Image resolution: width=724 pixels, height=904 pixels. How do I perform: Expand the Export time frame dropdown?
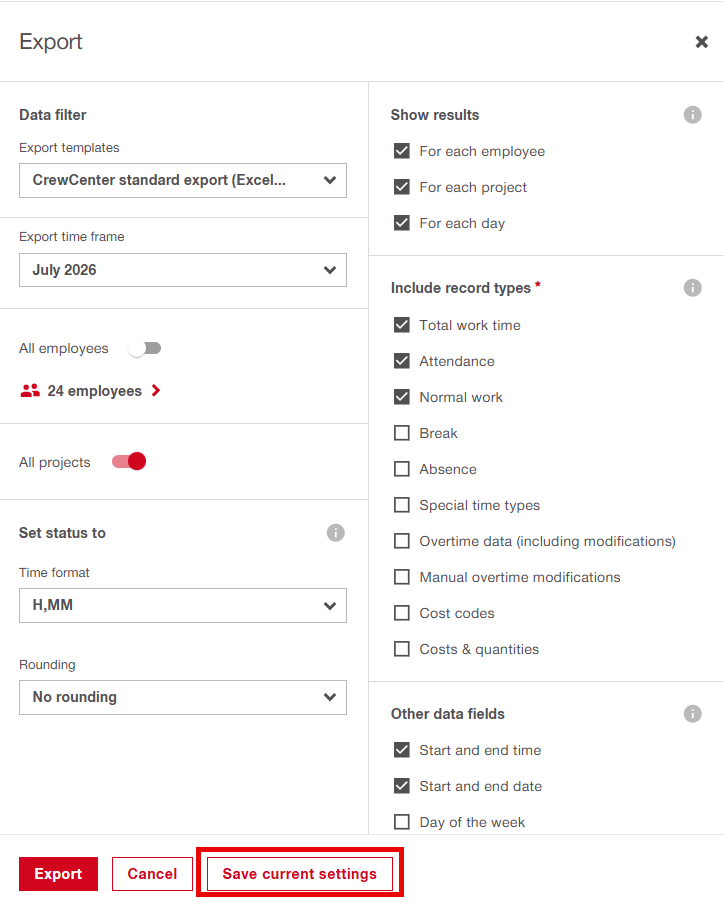pyautogui.click(x=183, y=270)
